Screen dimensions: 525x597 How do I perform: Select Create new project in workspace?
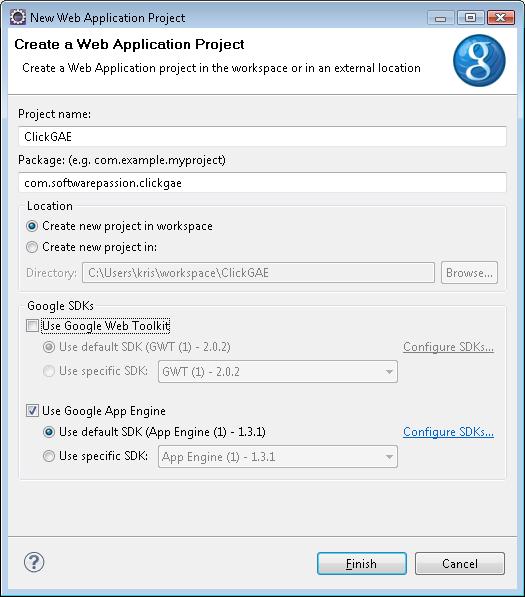click(x=32, y=226)
